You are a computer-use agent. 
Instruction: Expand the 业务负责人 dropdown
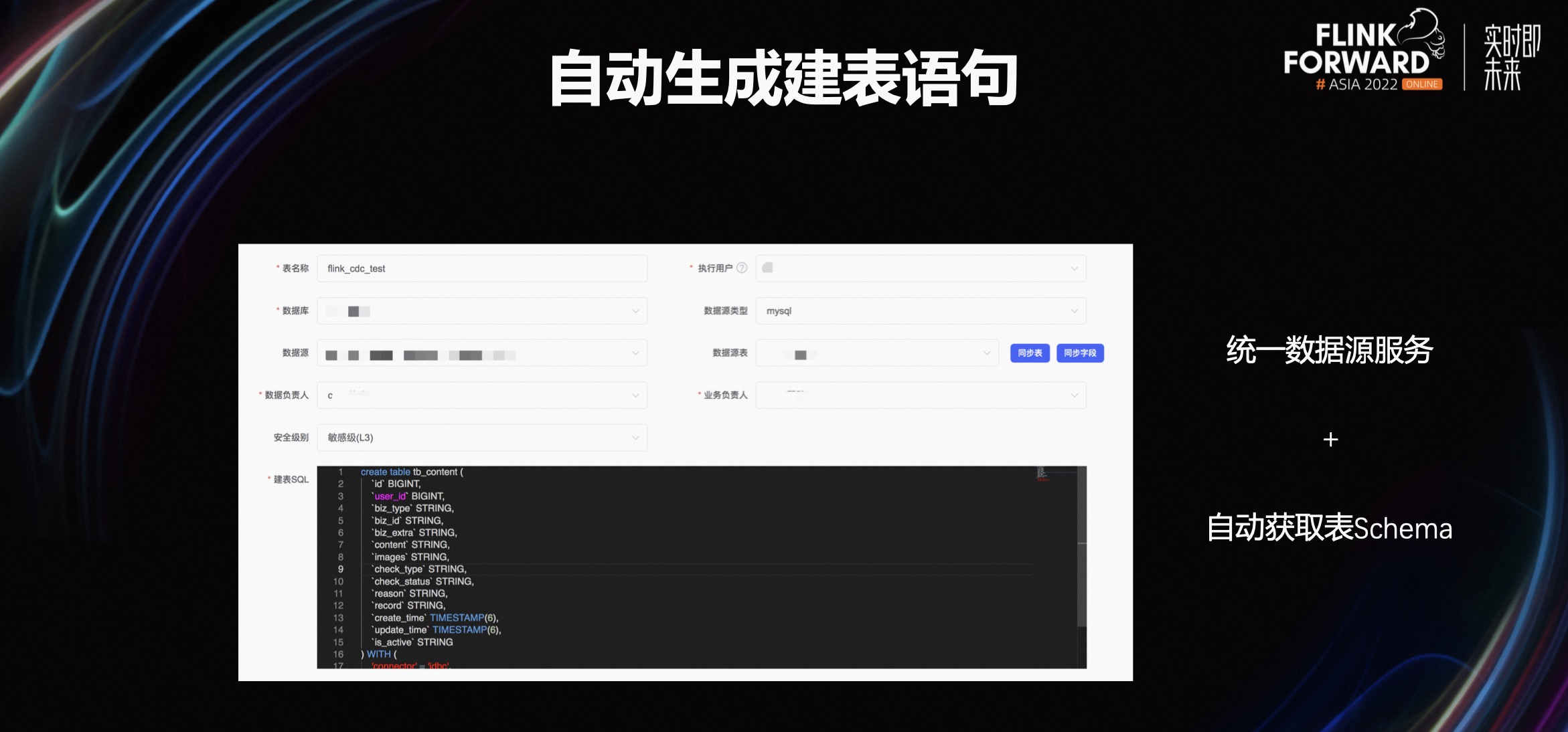pyautogui.click(x=1074, y=395)
